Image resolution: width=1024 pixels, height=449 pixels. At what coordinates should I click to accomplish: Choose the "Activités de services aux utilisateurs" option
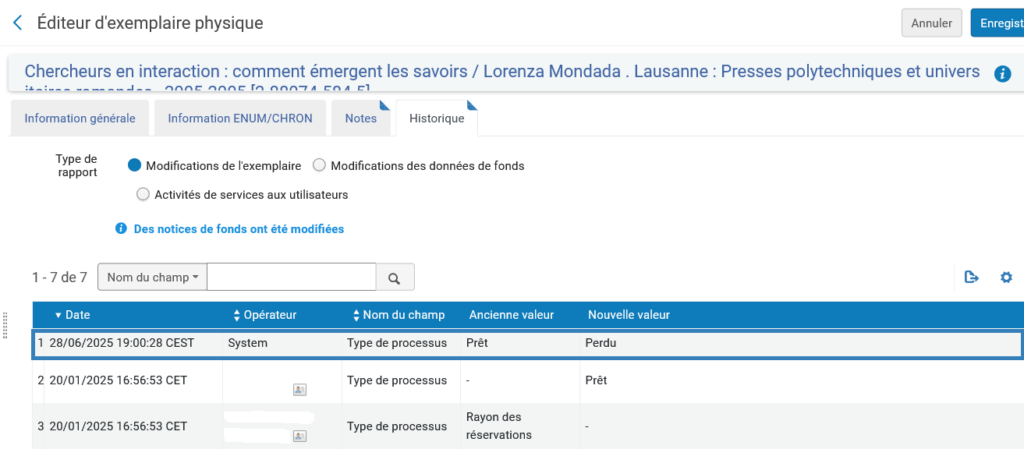(143, 194)
